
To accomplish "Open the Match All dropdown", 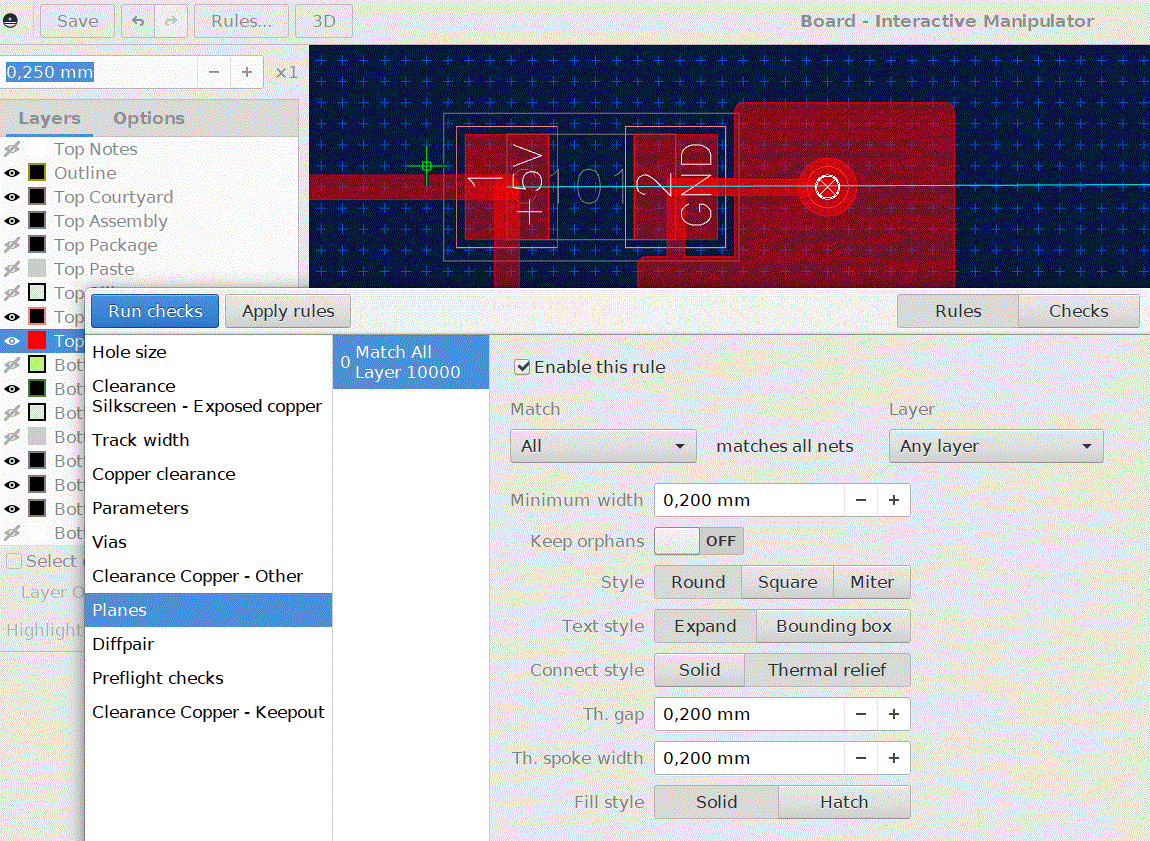I will tap(603, 446).
